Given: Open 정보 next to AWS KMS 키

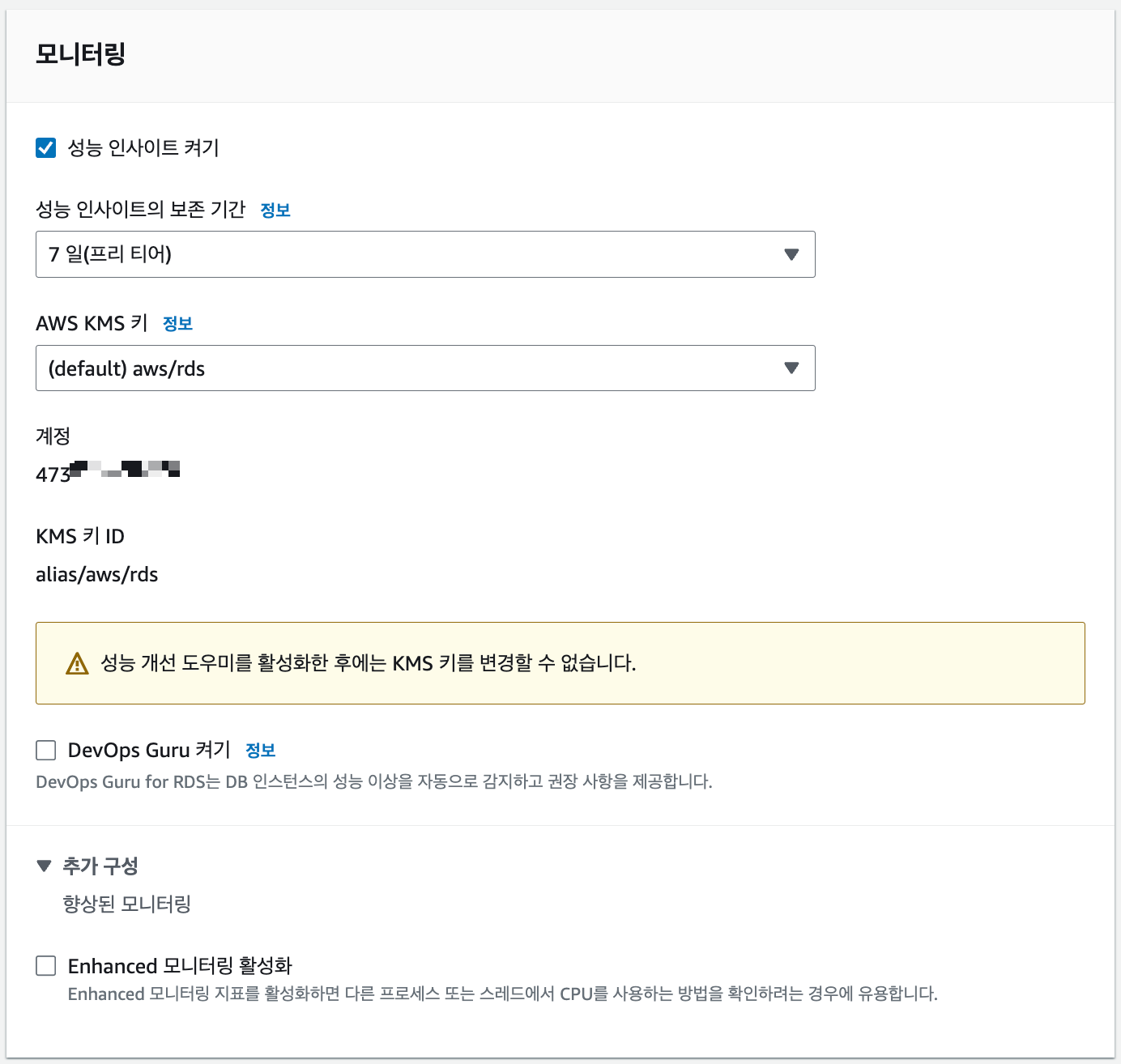Looking at the screenshot, I should (x=178, y=323).
